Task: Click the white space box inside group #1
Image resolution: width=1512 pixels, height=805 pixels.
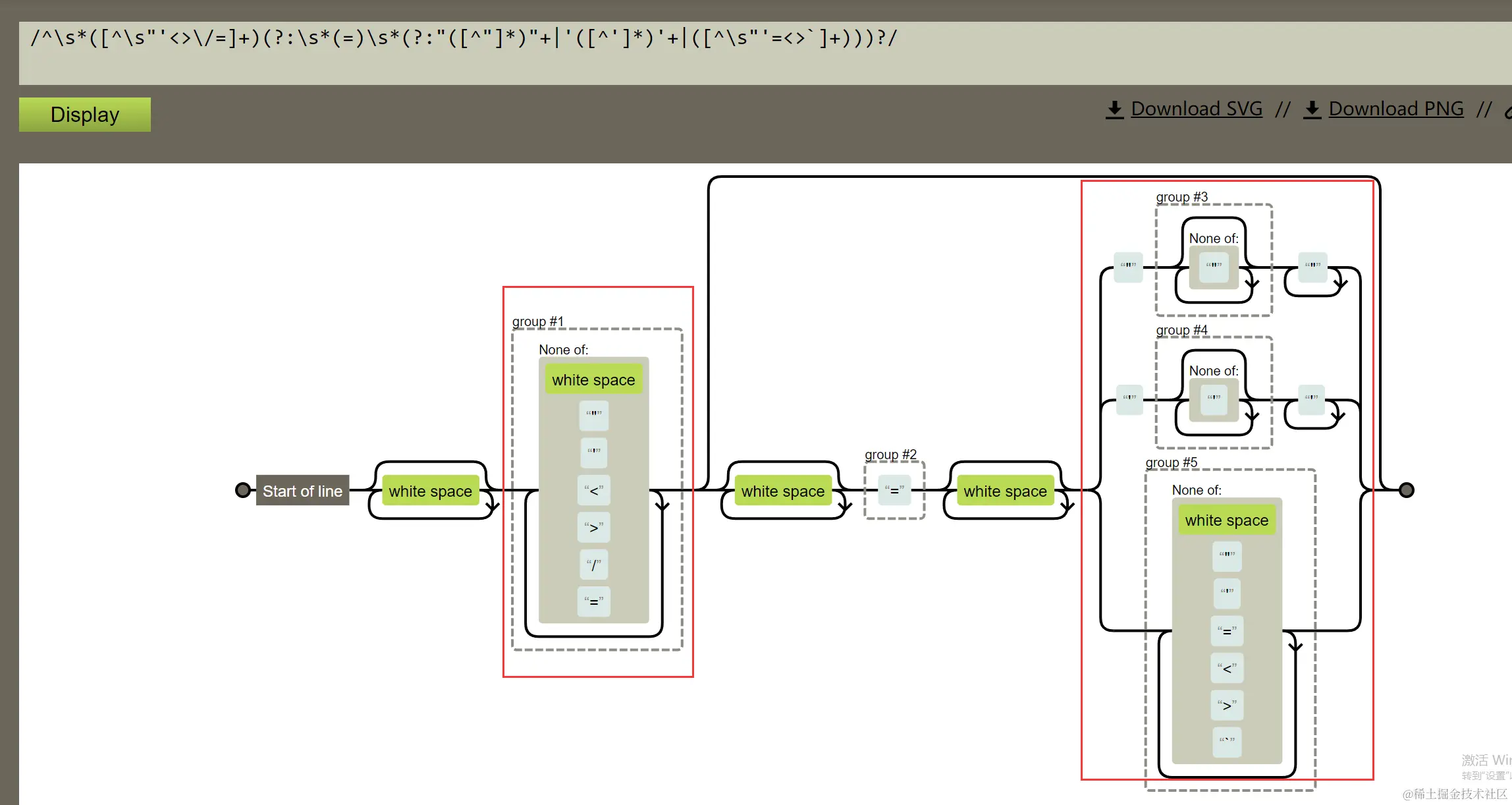Action: coord(593,380)
